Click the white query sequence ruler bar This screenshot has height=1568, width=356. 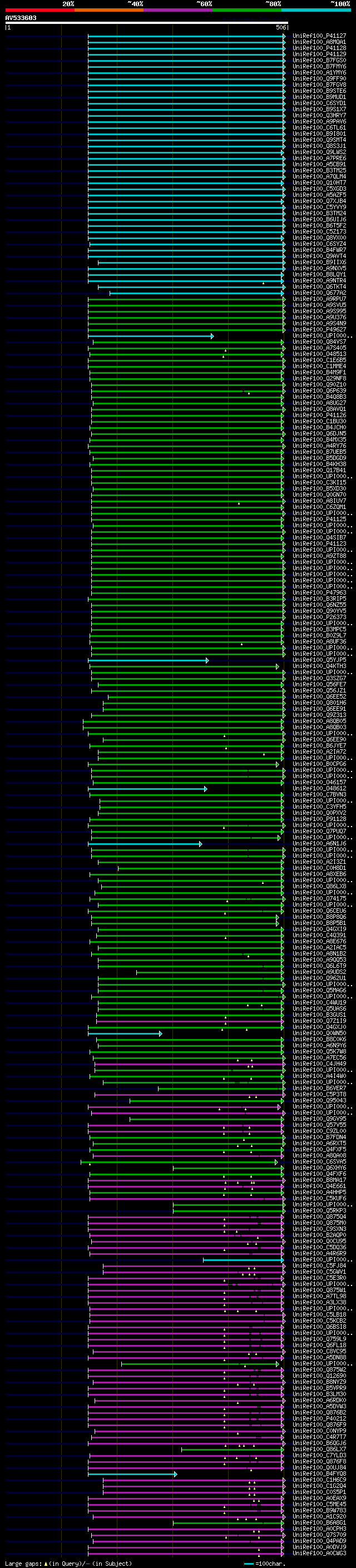(x=147, y=22)
